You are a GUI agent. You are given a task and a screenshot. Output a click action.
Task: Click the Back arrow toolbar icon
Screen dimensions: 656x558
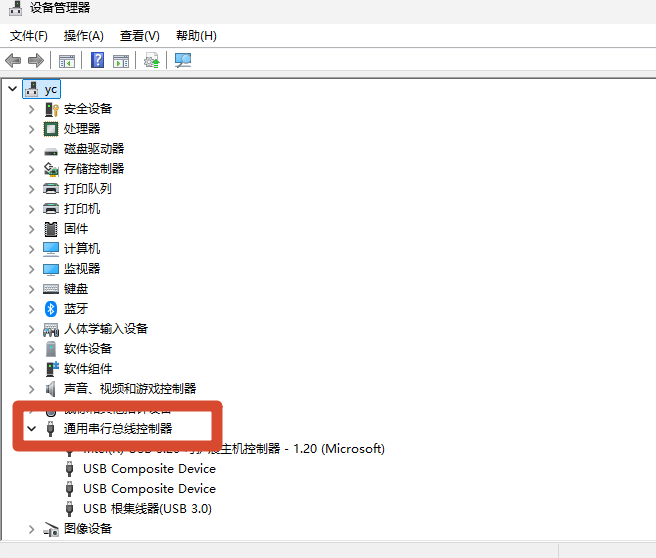[x=13, y=61]
